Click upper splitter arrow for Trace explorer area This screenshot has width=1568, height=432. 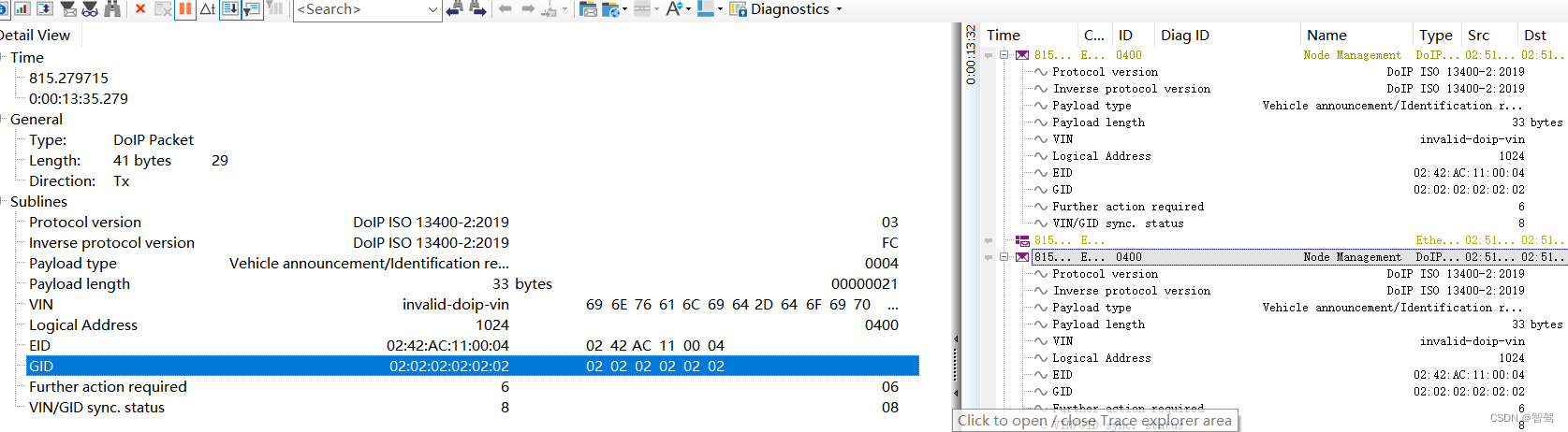tap(956, 338)
